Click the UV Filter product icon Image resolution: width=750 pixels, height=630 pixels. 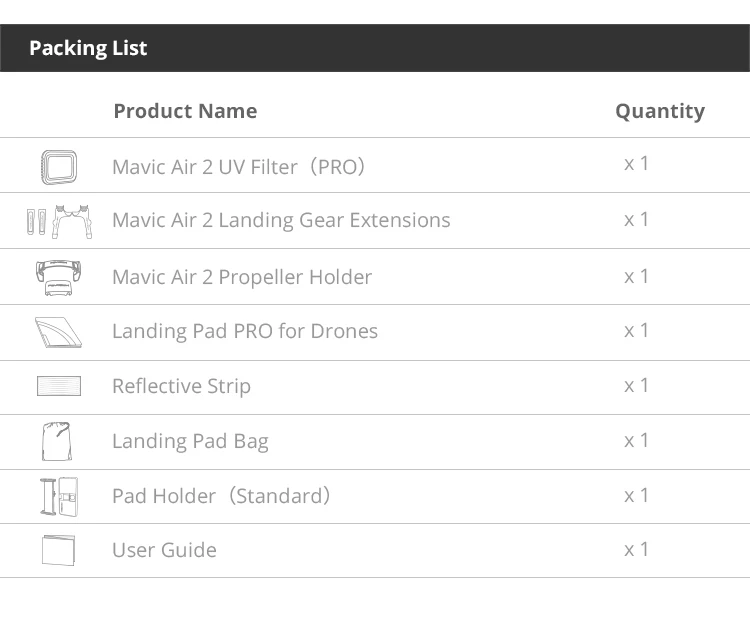(x=58, y=165)
